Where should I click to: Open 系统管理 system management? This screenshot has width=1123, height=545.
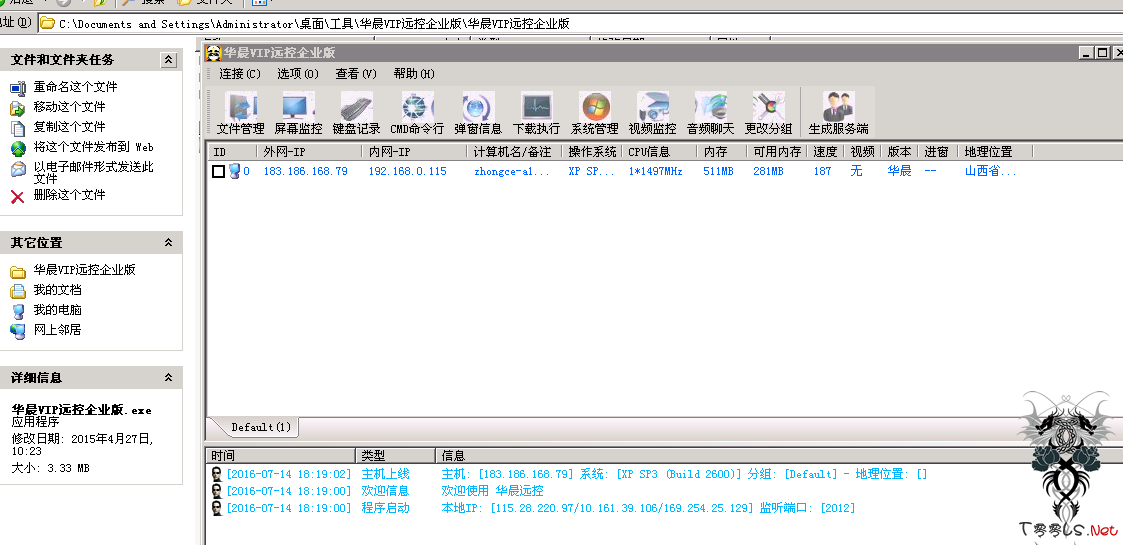[x=594, y=113]
